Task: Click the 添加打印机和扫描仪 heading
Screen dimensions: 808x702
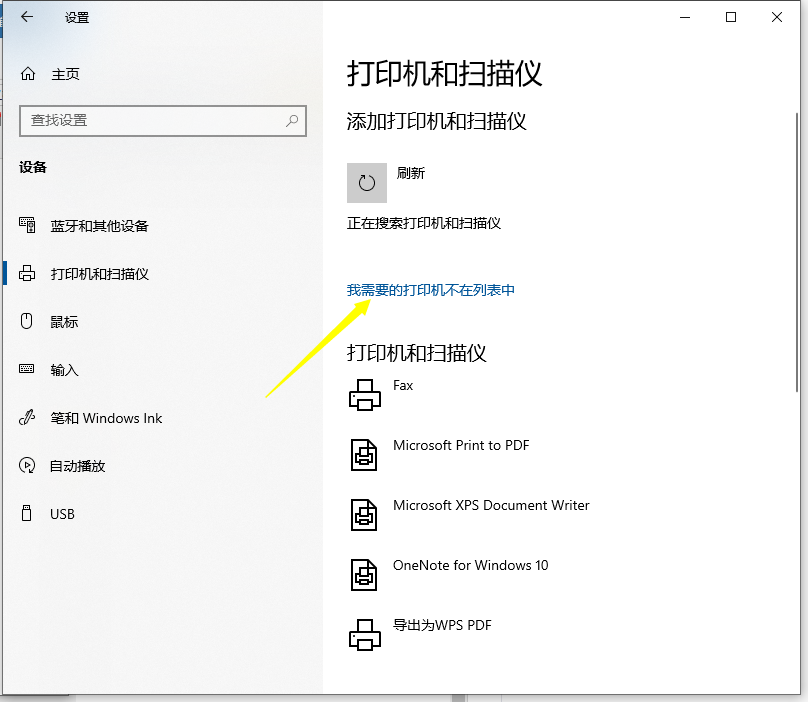Action: (x=436, y=122)
